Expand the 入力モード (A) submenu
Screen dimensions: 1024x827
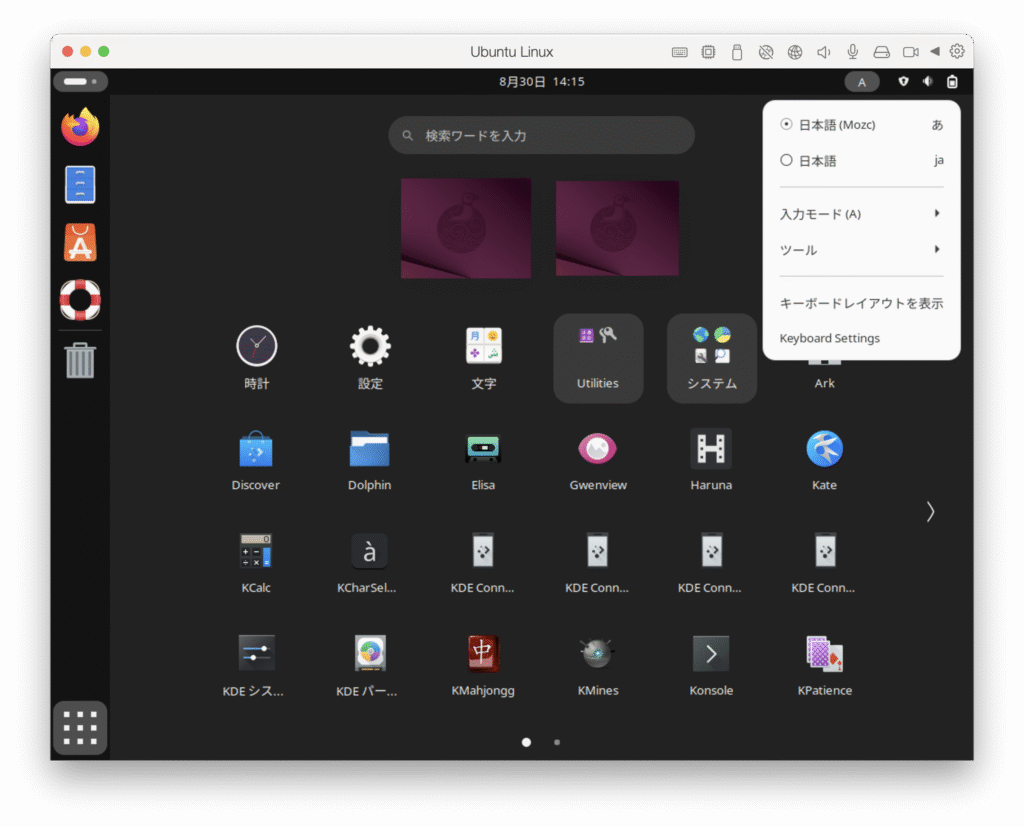(x=861, y=214)
